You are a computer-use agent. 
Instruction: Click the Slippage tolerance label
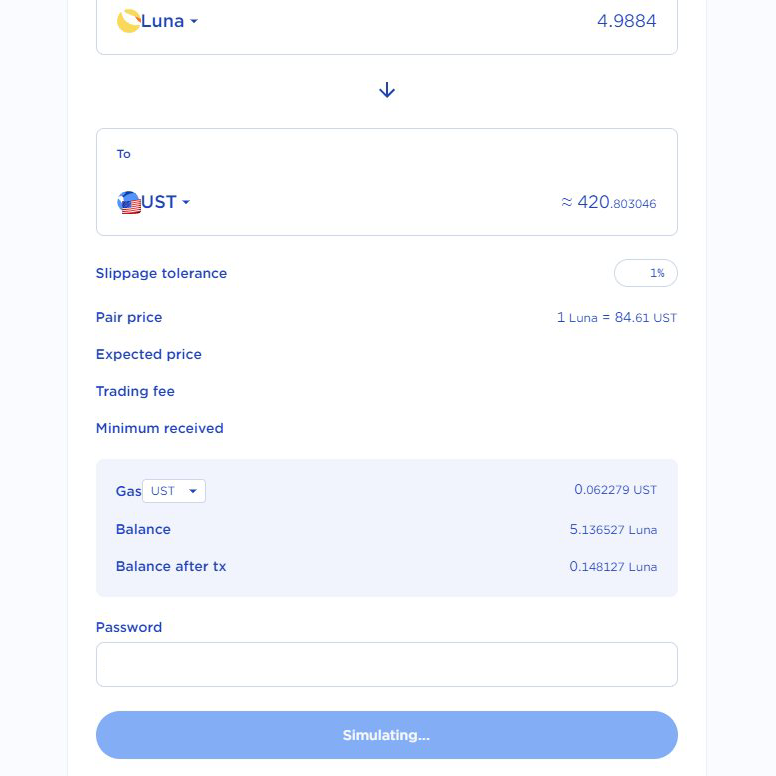[161, 273]
